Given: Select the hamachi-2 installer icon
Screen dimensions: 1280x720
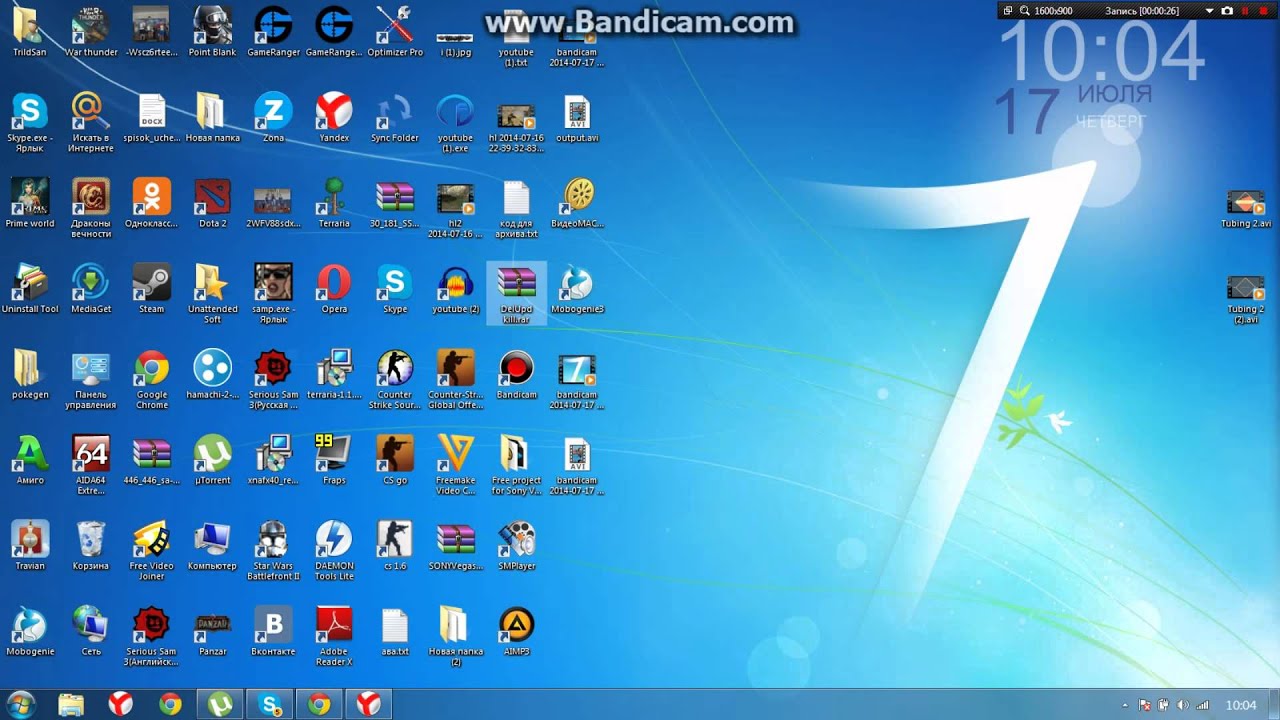Looking at the screenshot, I should 213,375.
